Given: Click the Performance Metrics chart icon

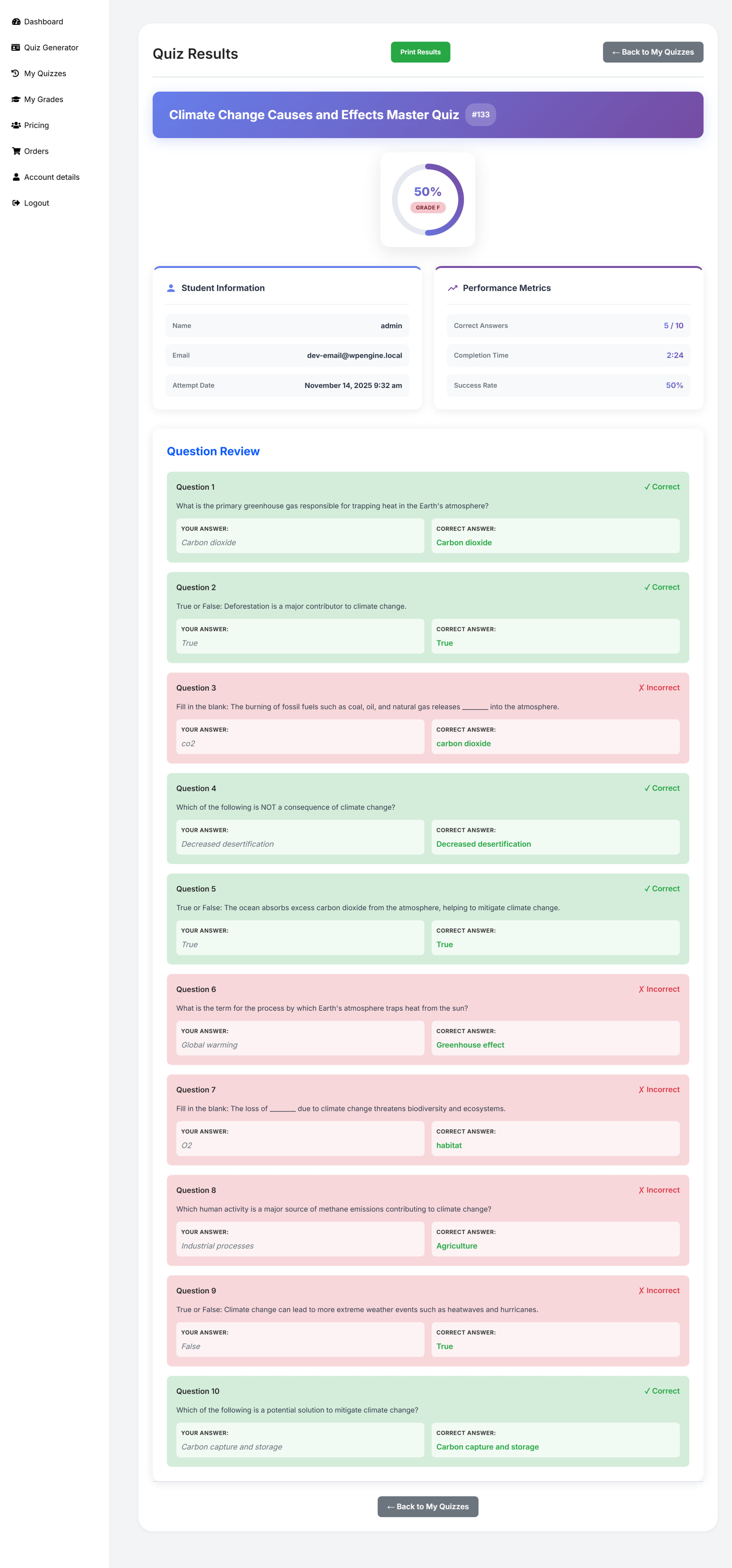Looking at the screenshot, I should (x=452, y=288).
